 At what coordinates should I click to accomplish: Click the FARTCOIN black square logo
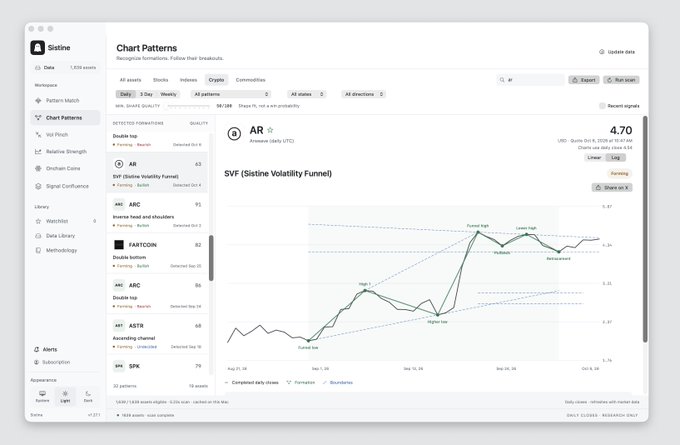coord(119,245)
